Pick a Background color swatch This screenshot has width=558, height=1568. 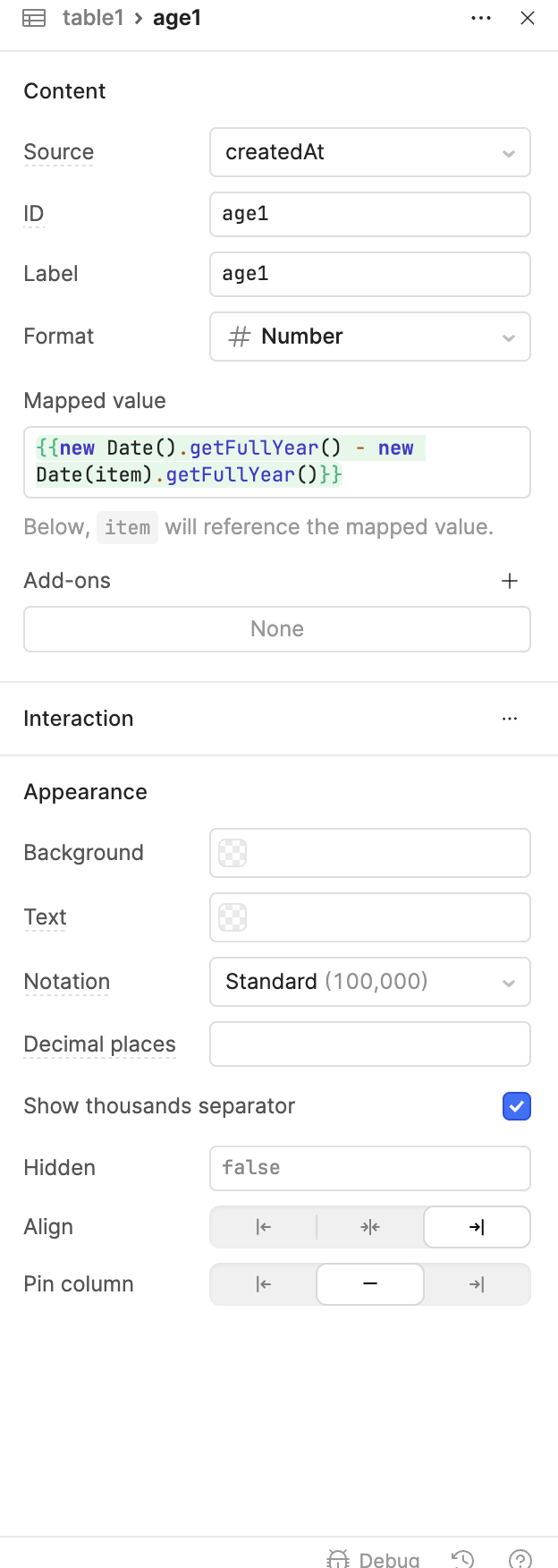232,853
